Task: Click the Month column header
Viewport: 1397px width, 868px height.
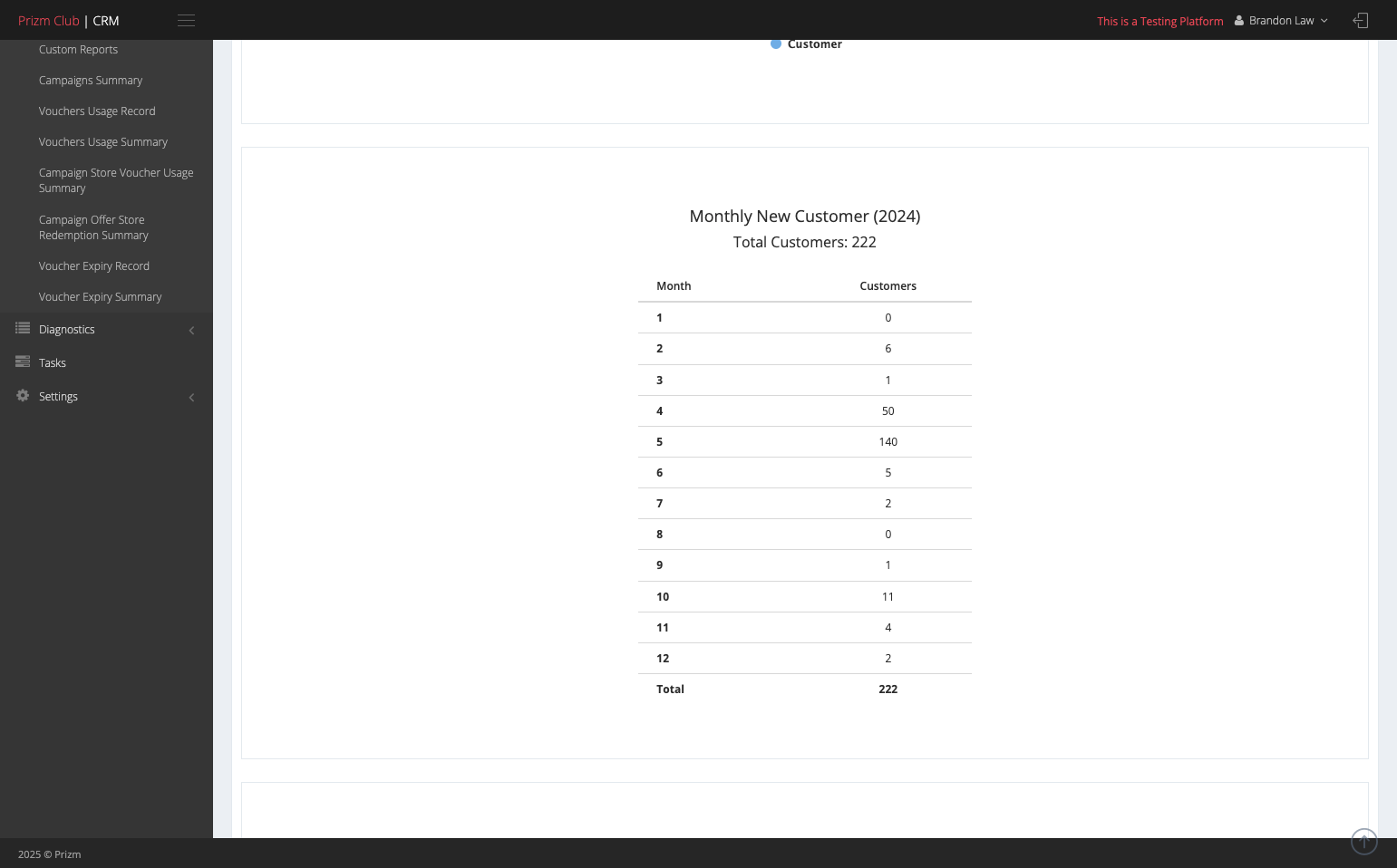Action: click(x=674, y=286)
